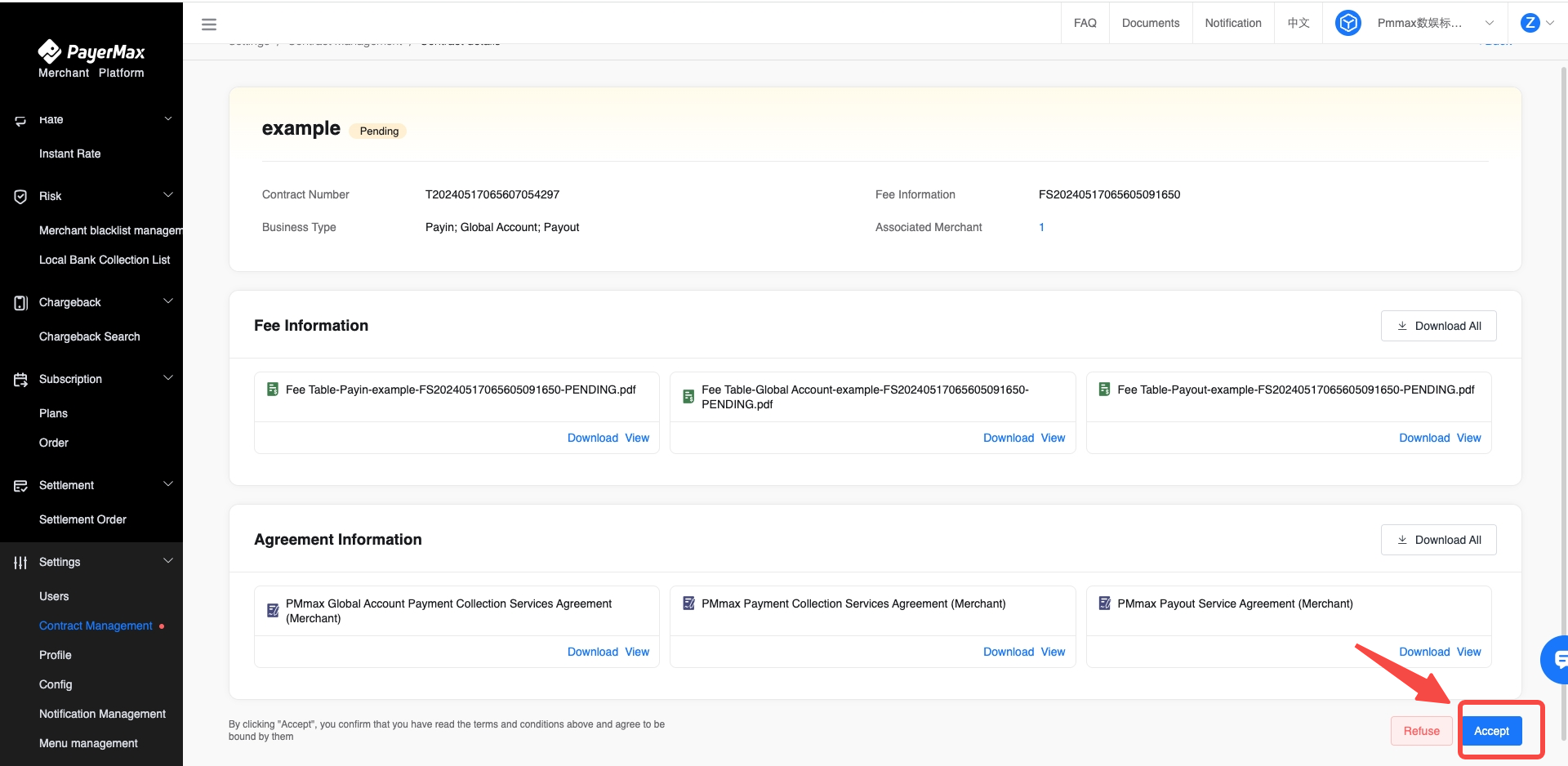Open Merchant blacklist management page

(x=111, y=230)
